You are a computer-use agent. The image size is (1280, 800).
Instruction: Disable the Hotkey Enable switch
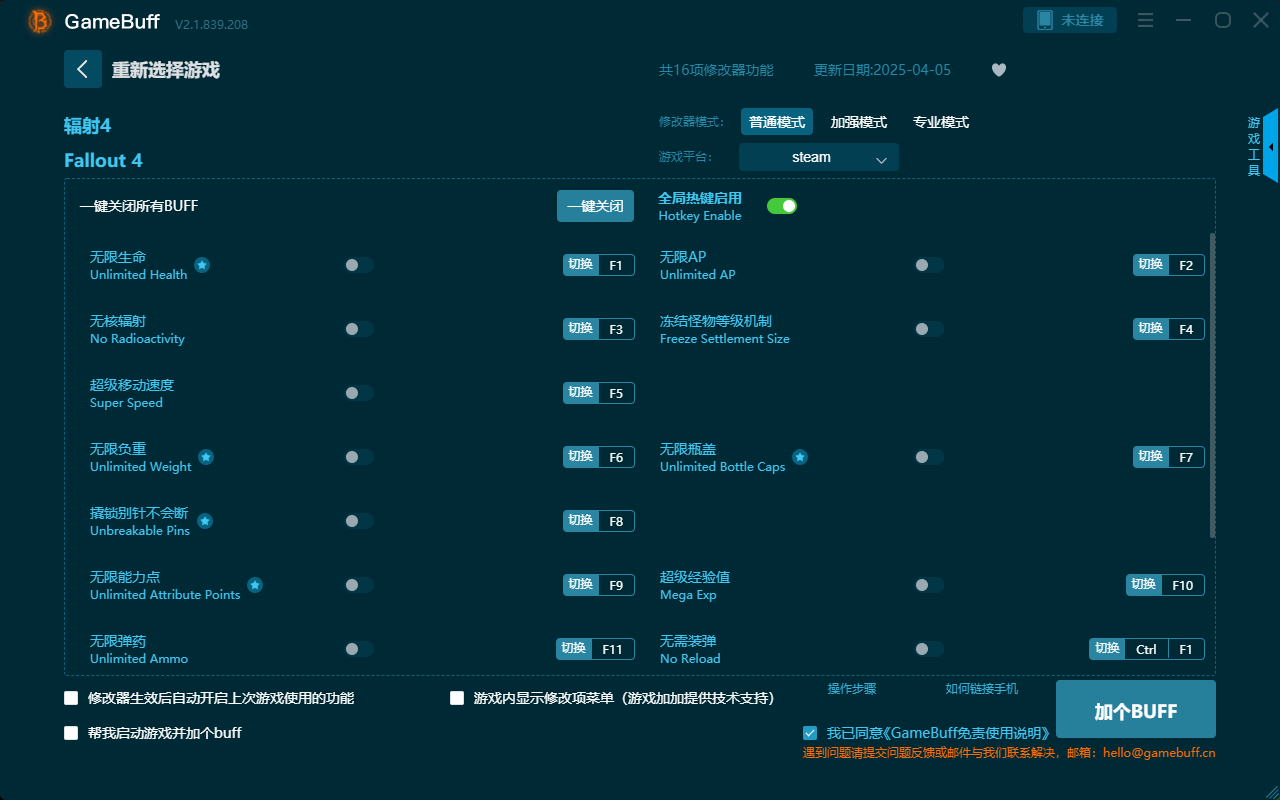pyautogui.click(x=781, y=205)
